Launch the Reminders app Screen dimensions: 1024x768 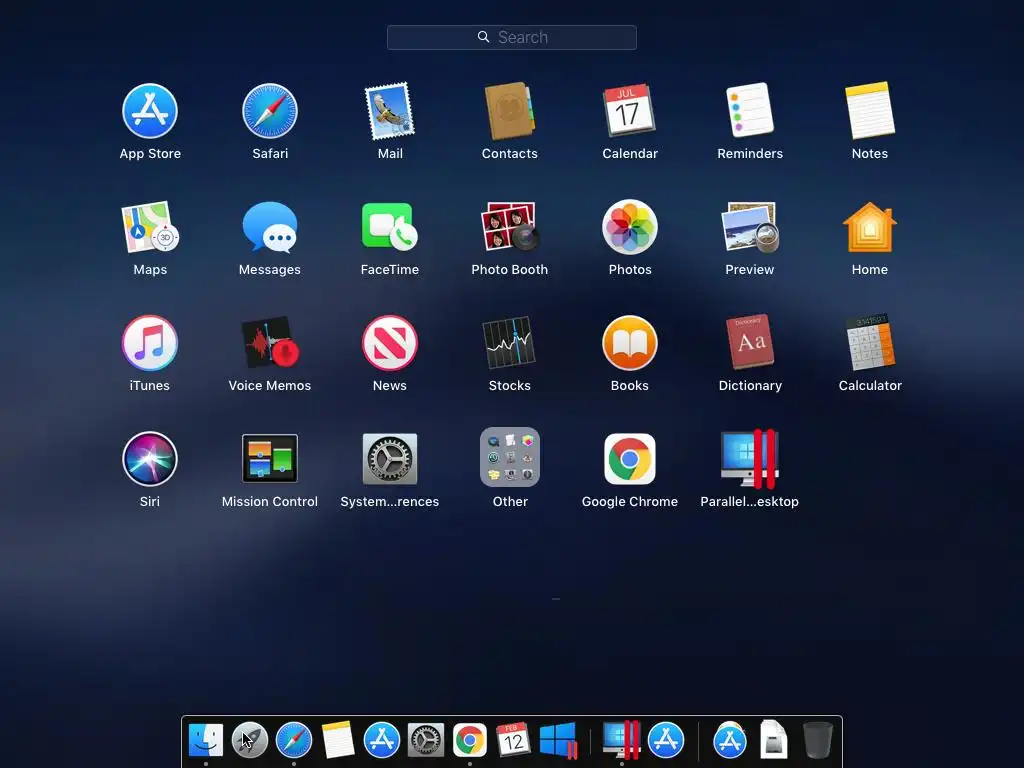tap(750, 110)
